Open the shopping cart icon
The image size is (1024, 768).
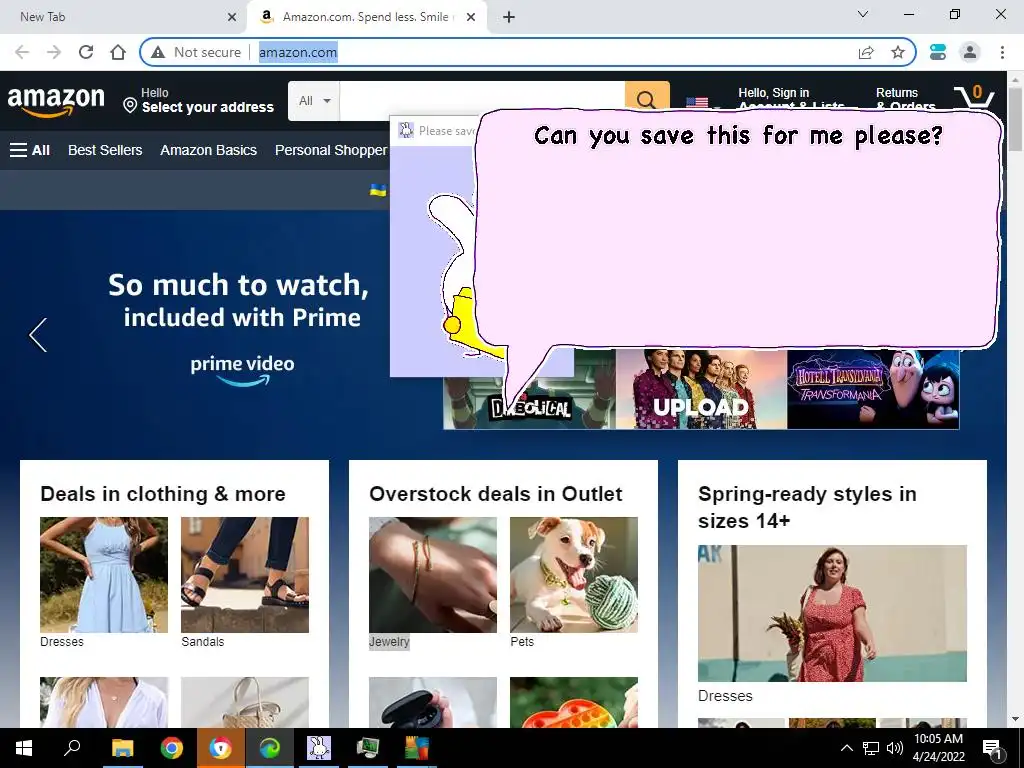(974, 98)
